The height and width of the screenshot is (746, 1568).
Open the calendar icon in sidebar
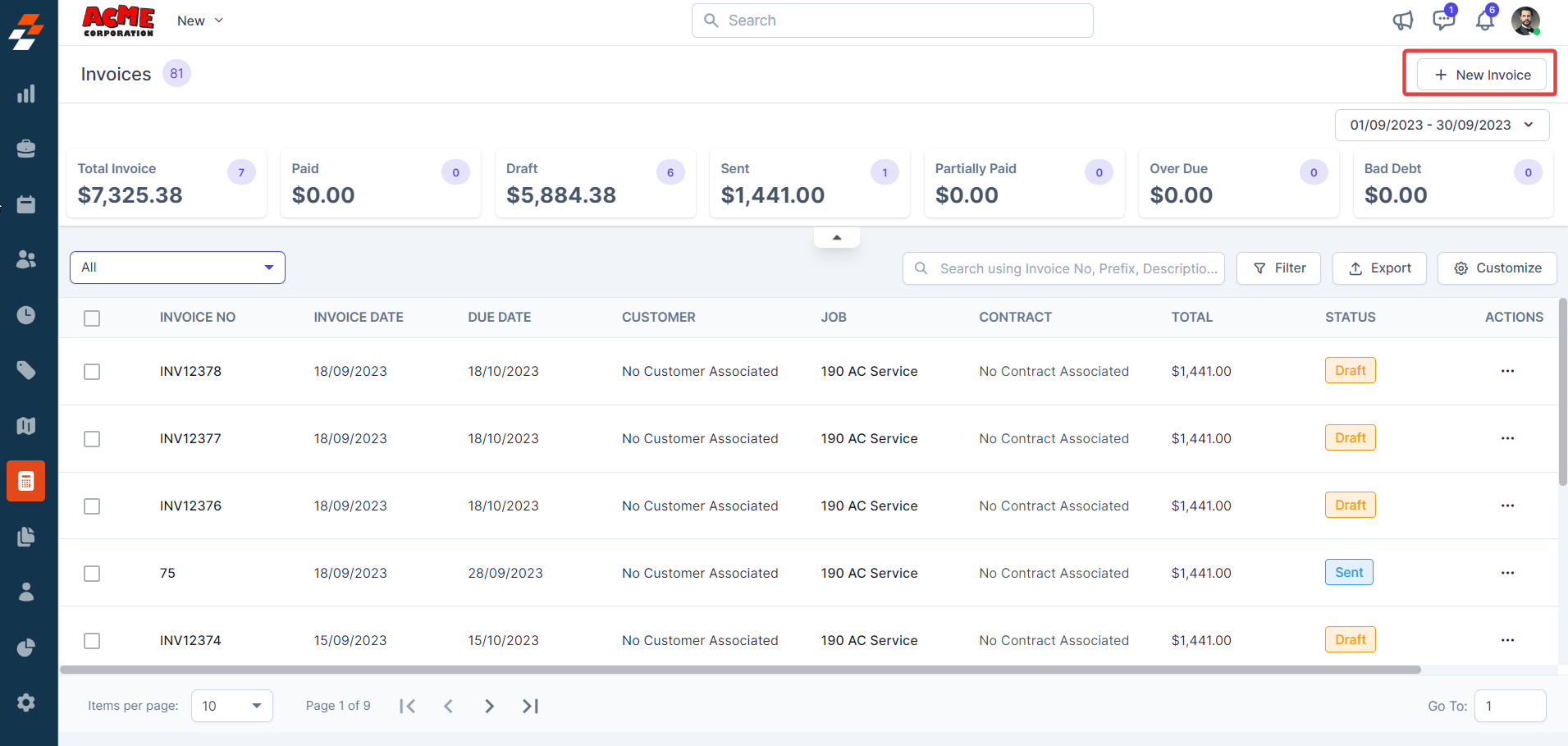[x=26, y=204]
